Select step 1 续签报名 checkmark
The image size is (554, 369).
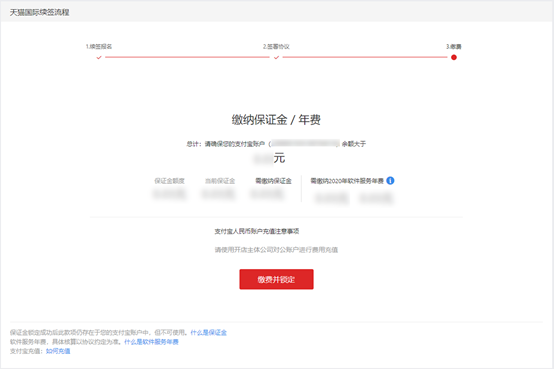click(x=99, y=57)
